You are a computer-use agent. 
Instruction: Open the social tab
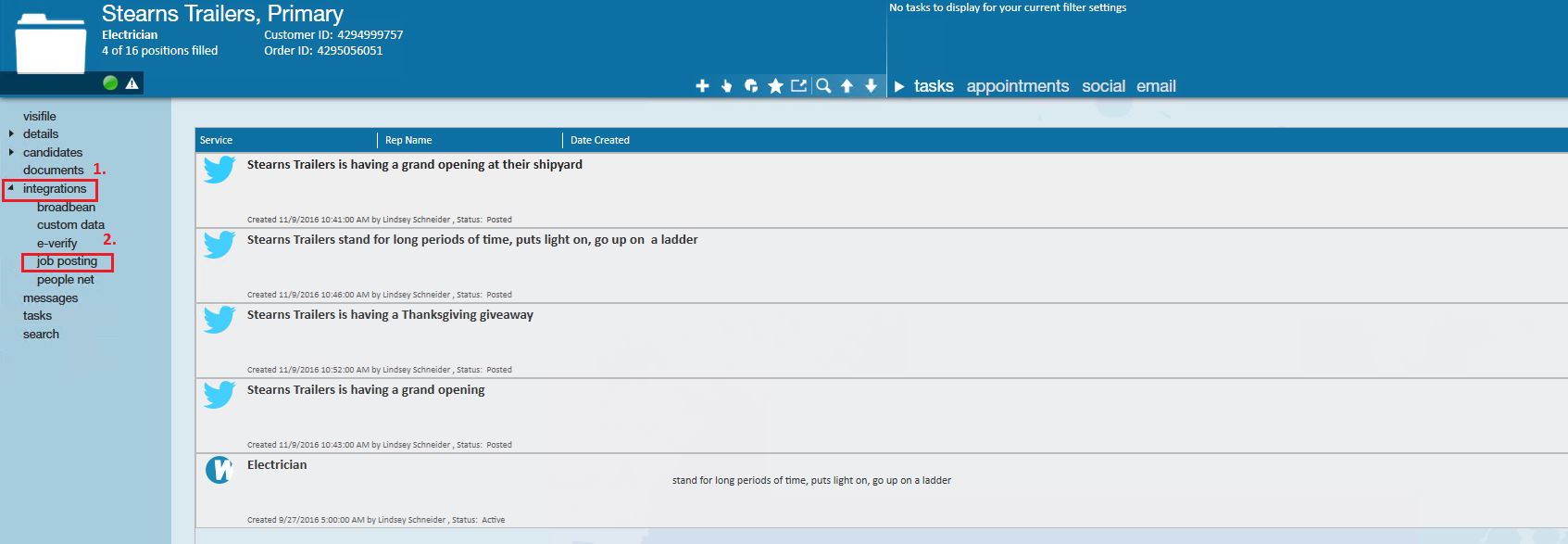[1104, 86]
